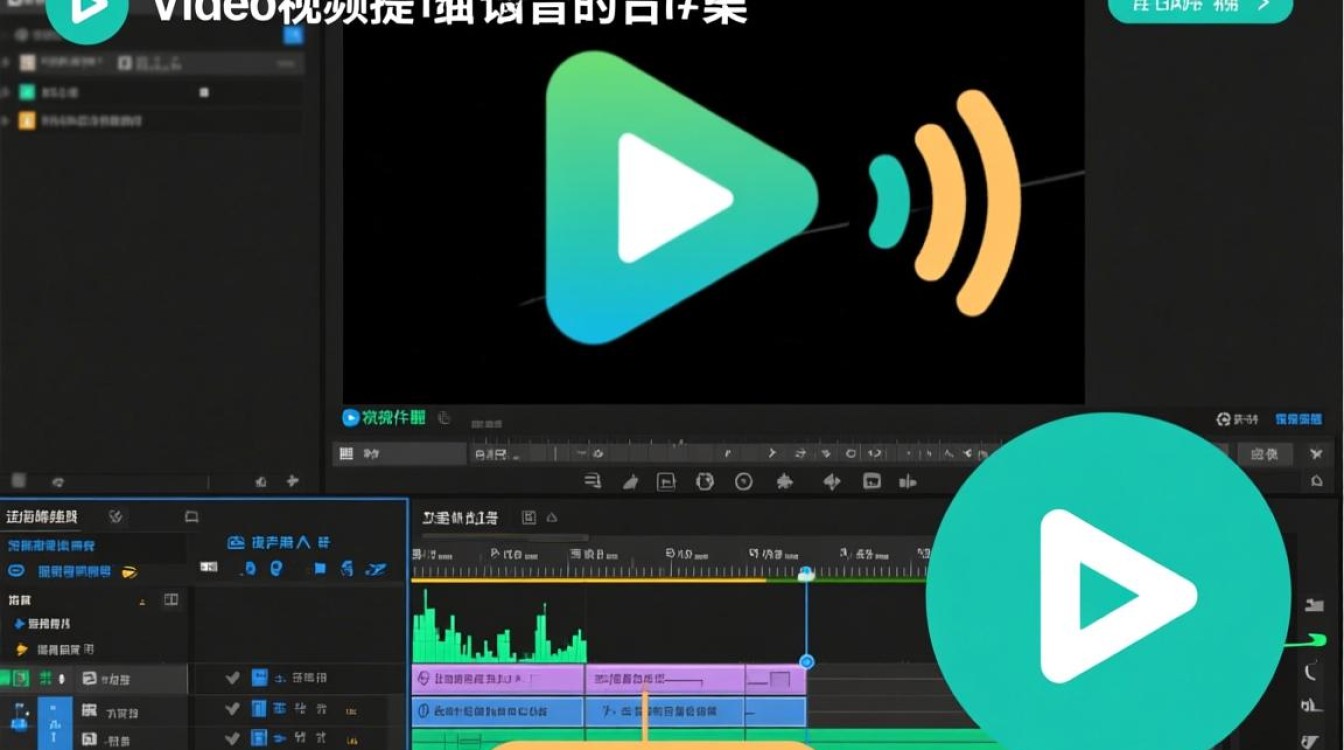Click the blue upload icon with blue label
The height and width of the screenshot is (750, 1344).
pyautogui.click(x=279, y=542)
